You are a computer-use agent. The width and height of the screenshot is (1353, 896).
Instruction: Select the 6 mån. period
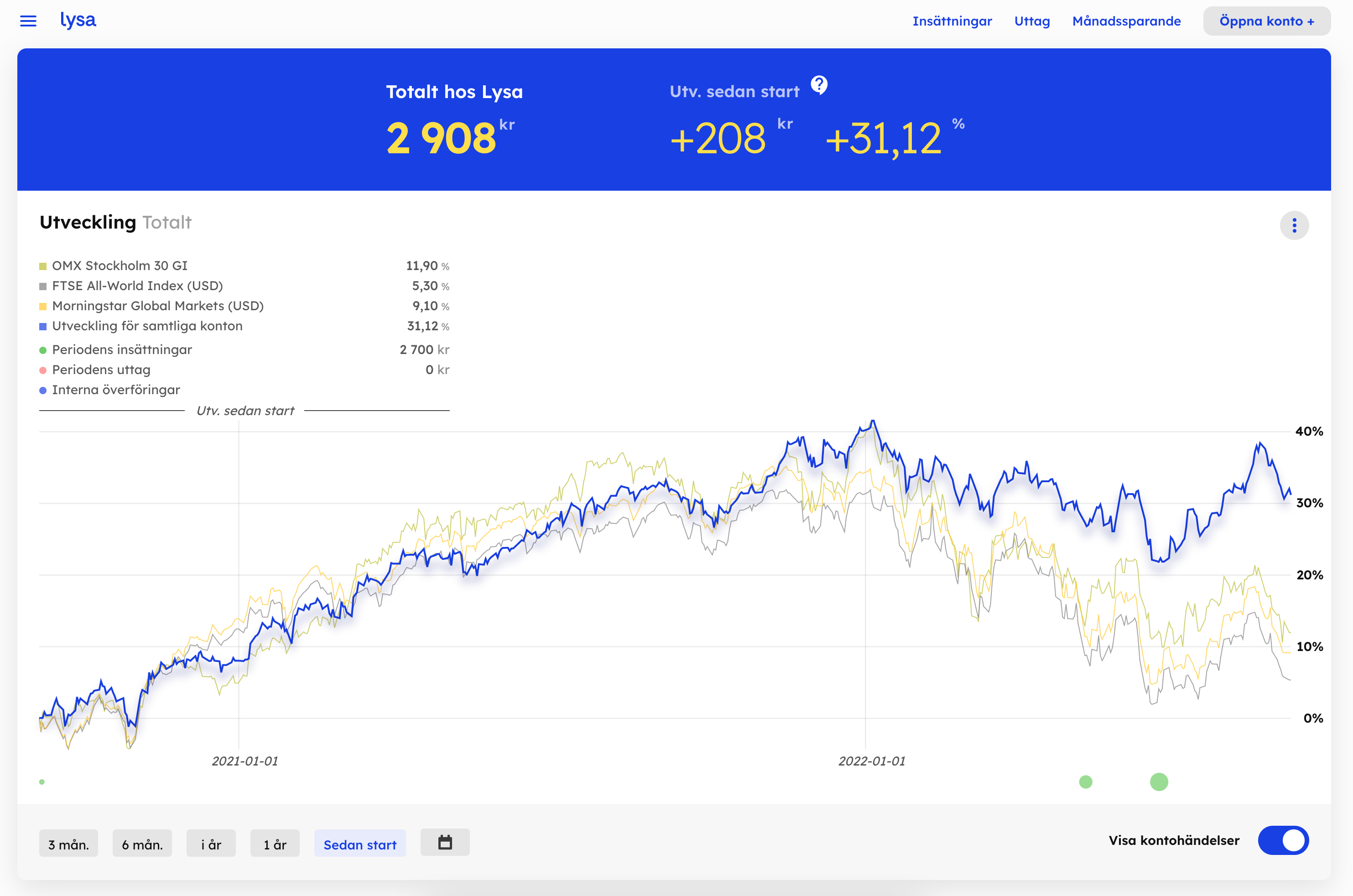[142, 844]
